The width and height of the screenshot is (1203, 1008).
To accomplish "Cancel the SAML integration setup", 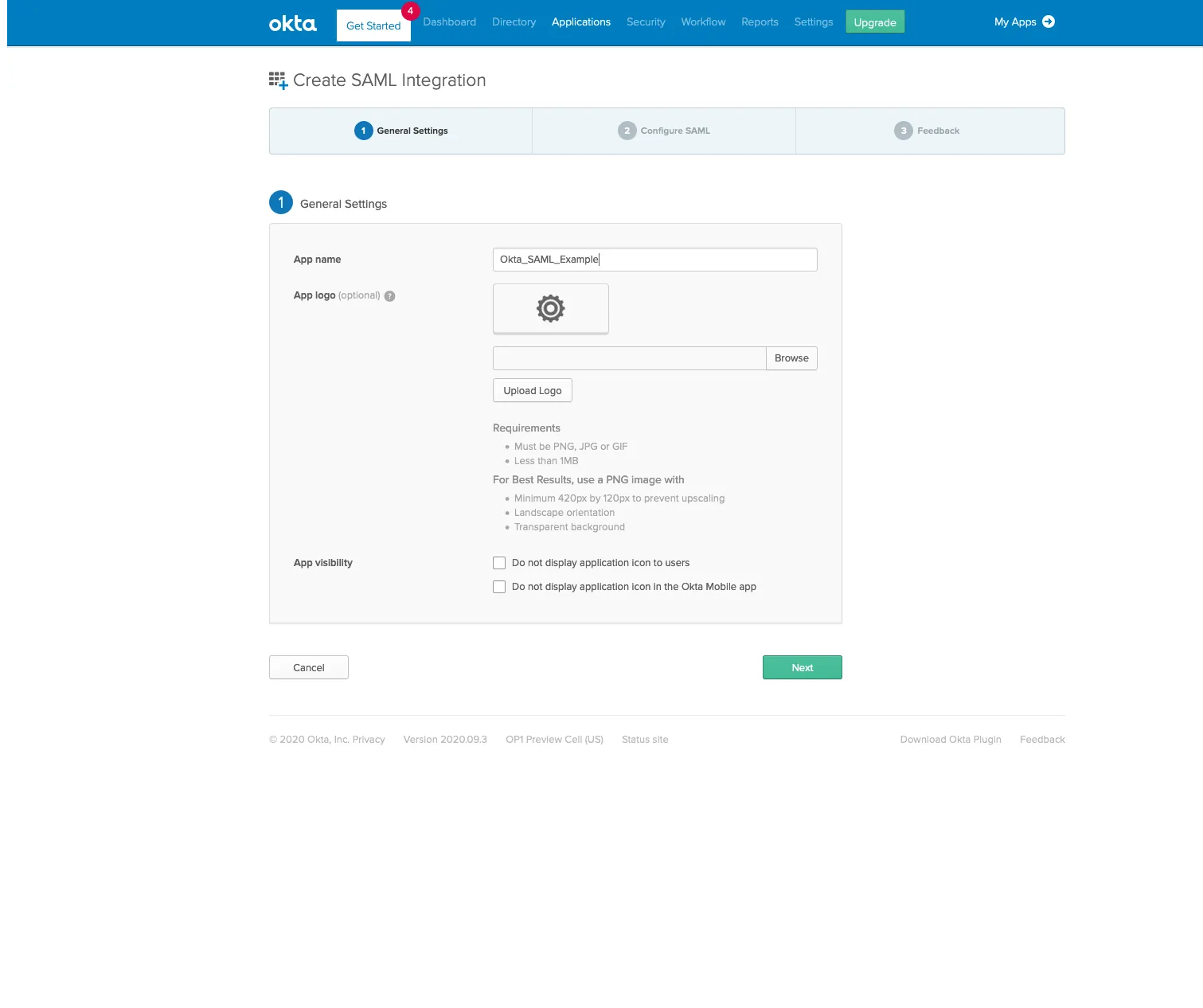I will pos(308,667).
